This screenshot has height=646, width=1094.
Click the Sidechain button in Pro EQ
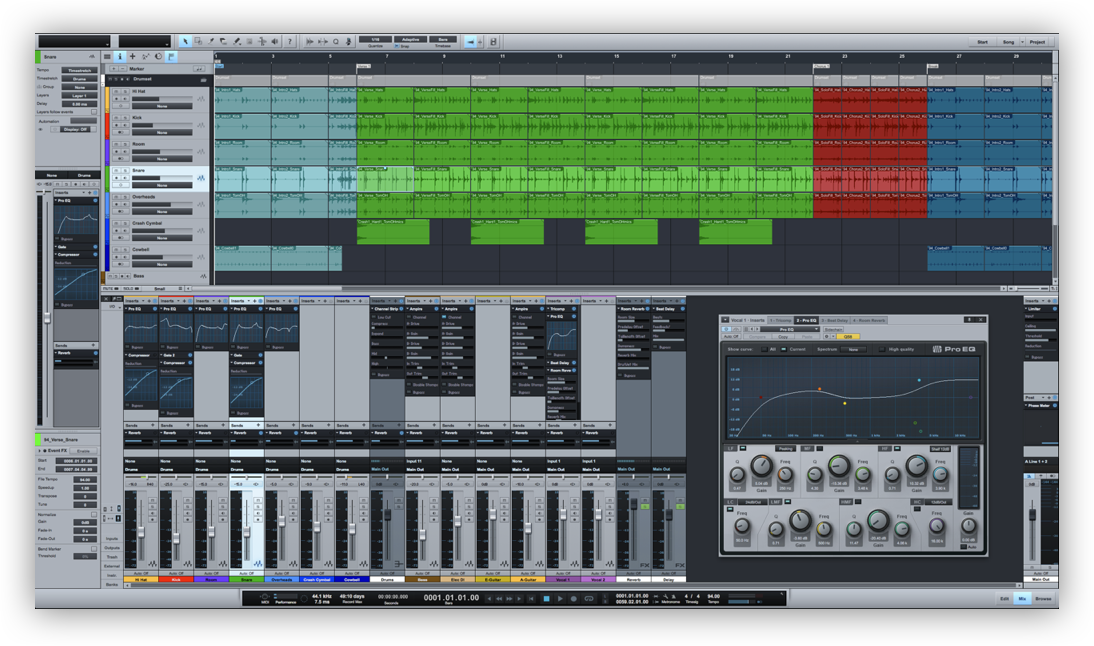click(x=834, y=329)
